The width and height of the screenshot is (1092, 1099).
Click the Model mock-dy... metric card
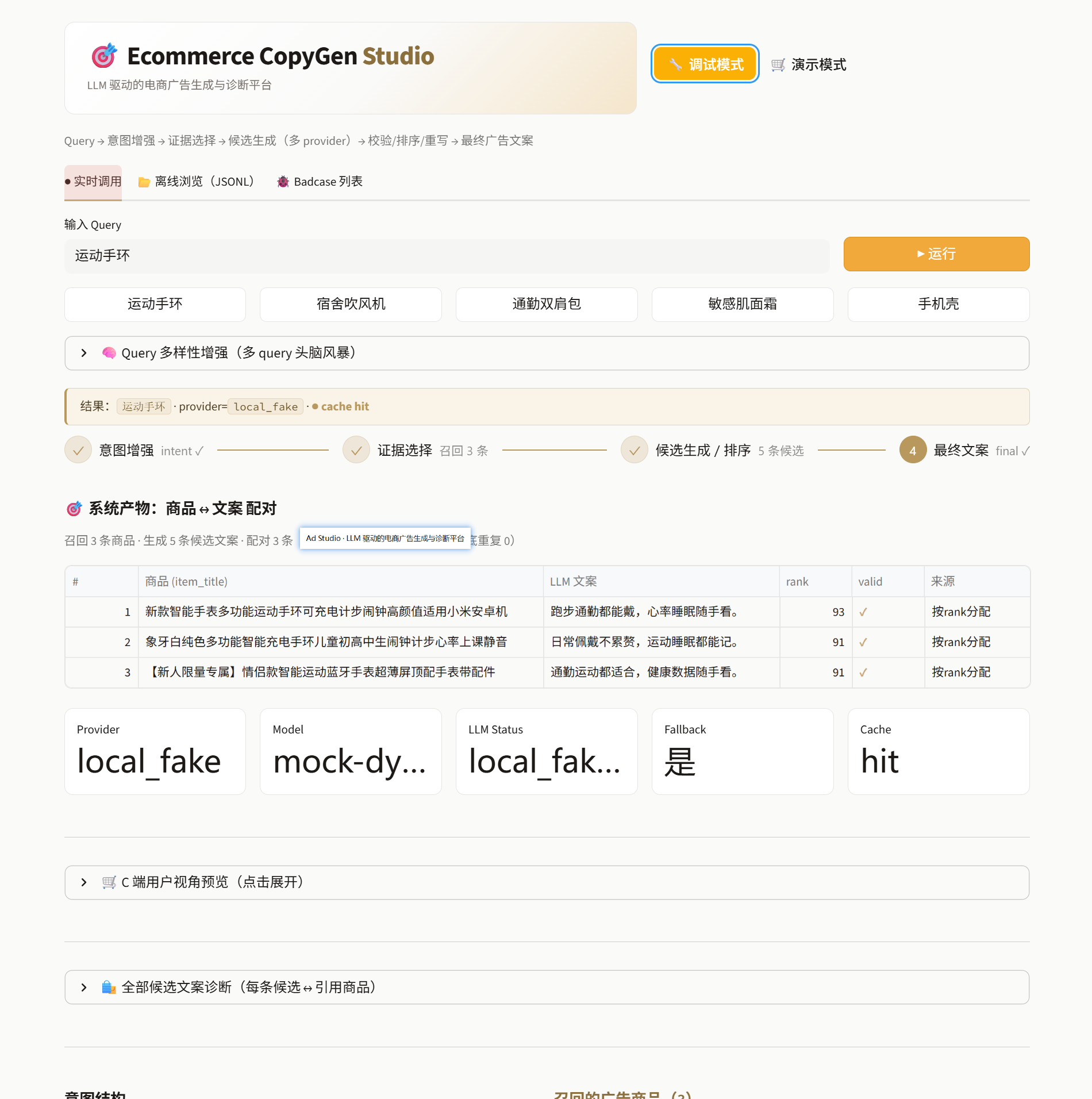(x=351, y=752)
